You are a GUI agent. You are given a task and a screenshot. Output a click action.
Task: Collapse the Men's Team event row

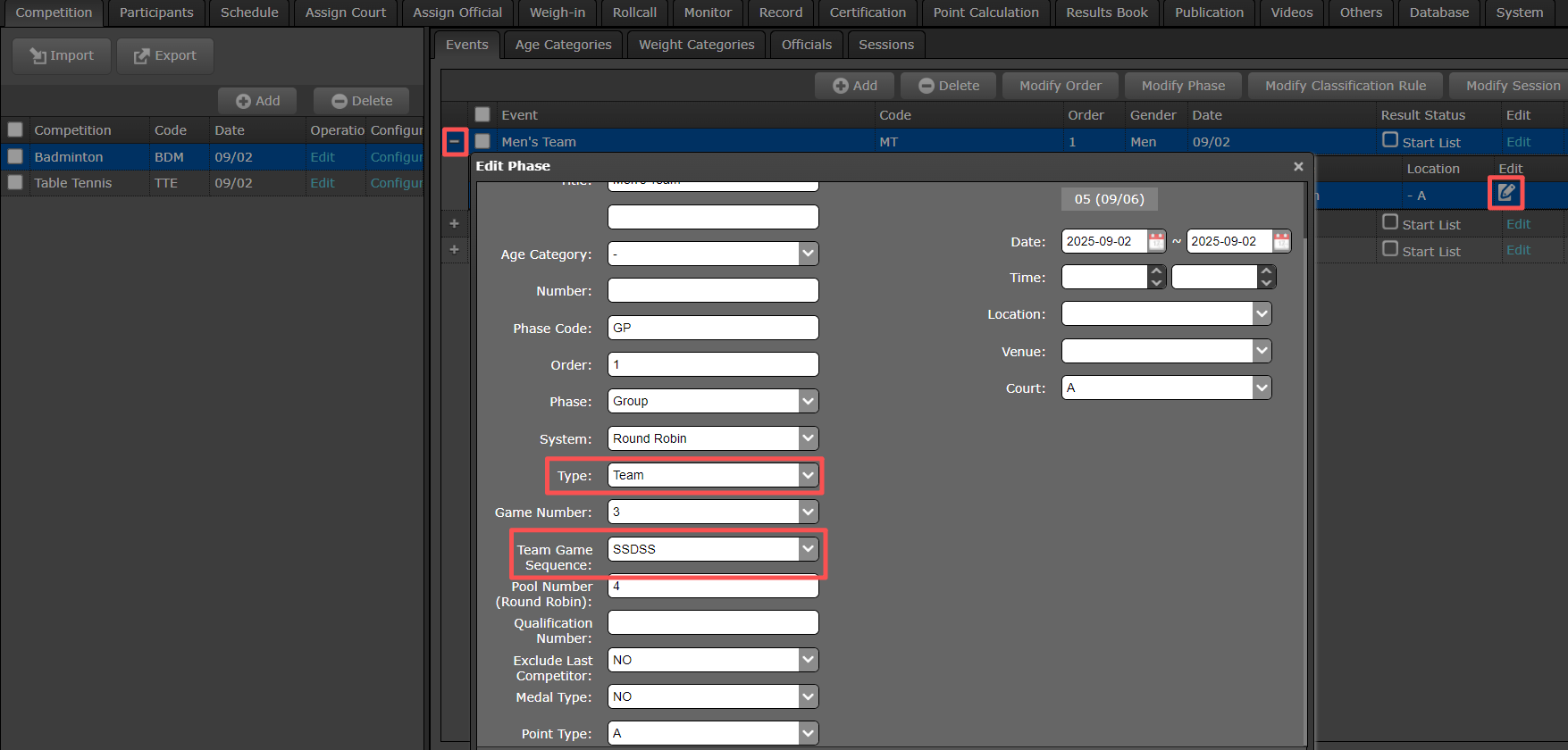tap(455, 142)
